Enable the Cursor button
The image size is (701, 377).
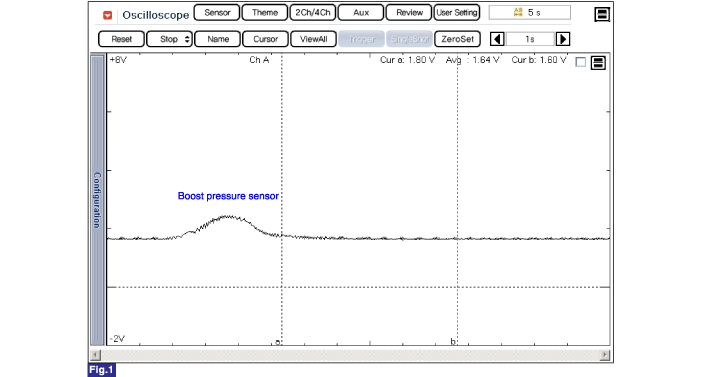pos(266,39)
